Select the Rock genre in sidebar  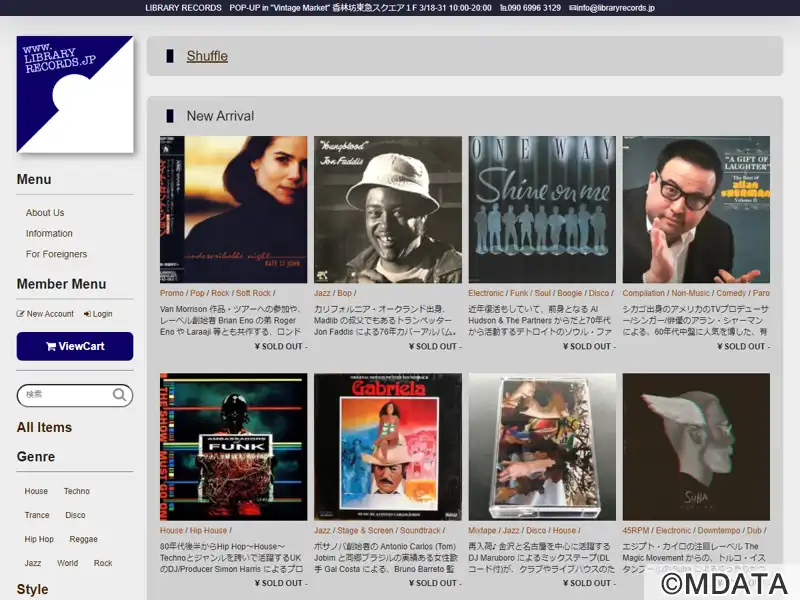tap(103, 563)
